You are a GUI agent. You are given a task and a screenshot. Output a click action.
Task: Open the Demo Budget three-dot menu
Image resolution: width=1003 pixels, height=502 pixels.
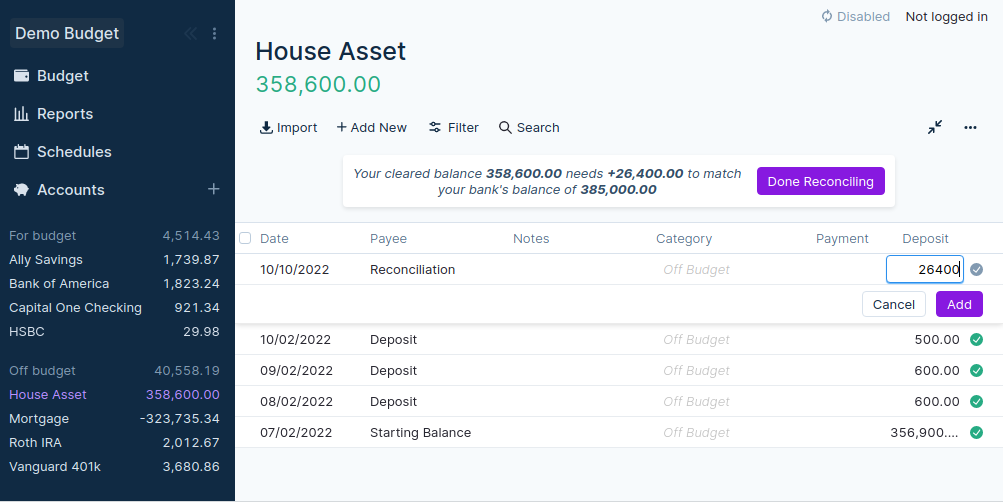[214, 34]
